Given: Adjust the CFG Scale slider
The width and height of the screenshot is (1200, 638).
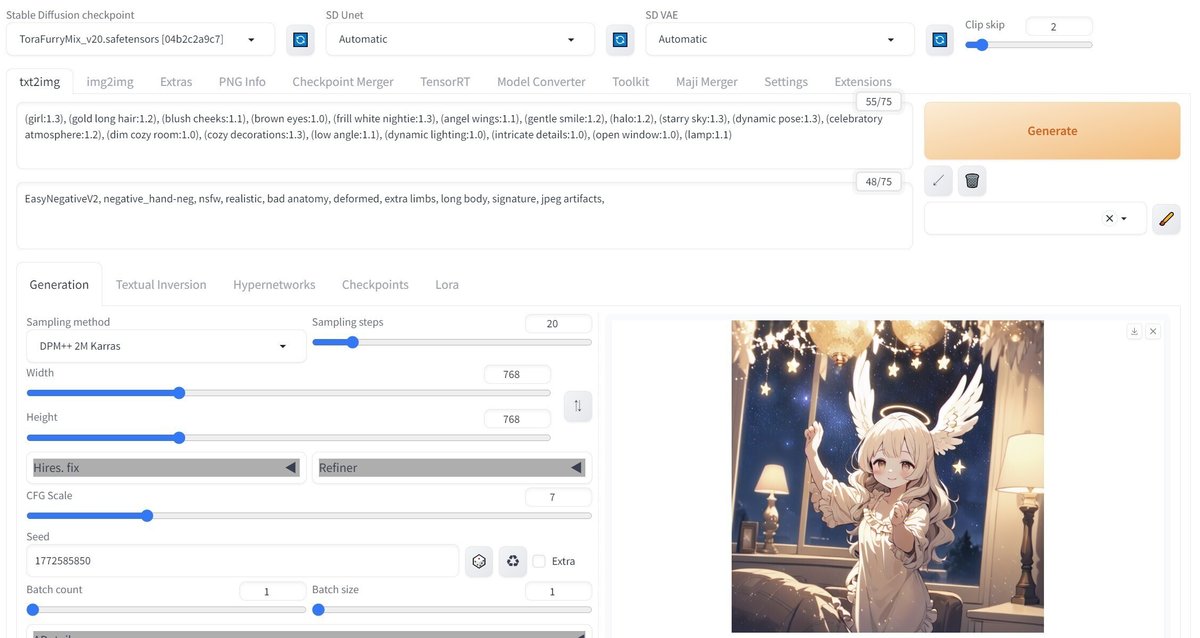Looking at the screenshot, I should 147,515.
